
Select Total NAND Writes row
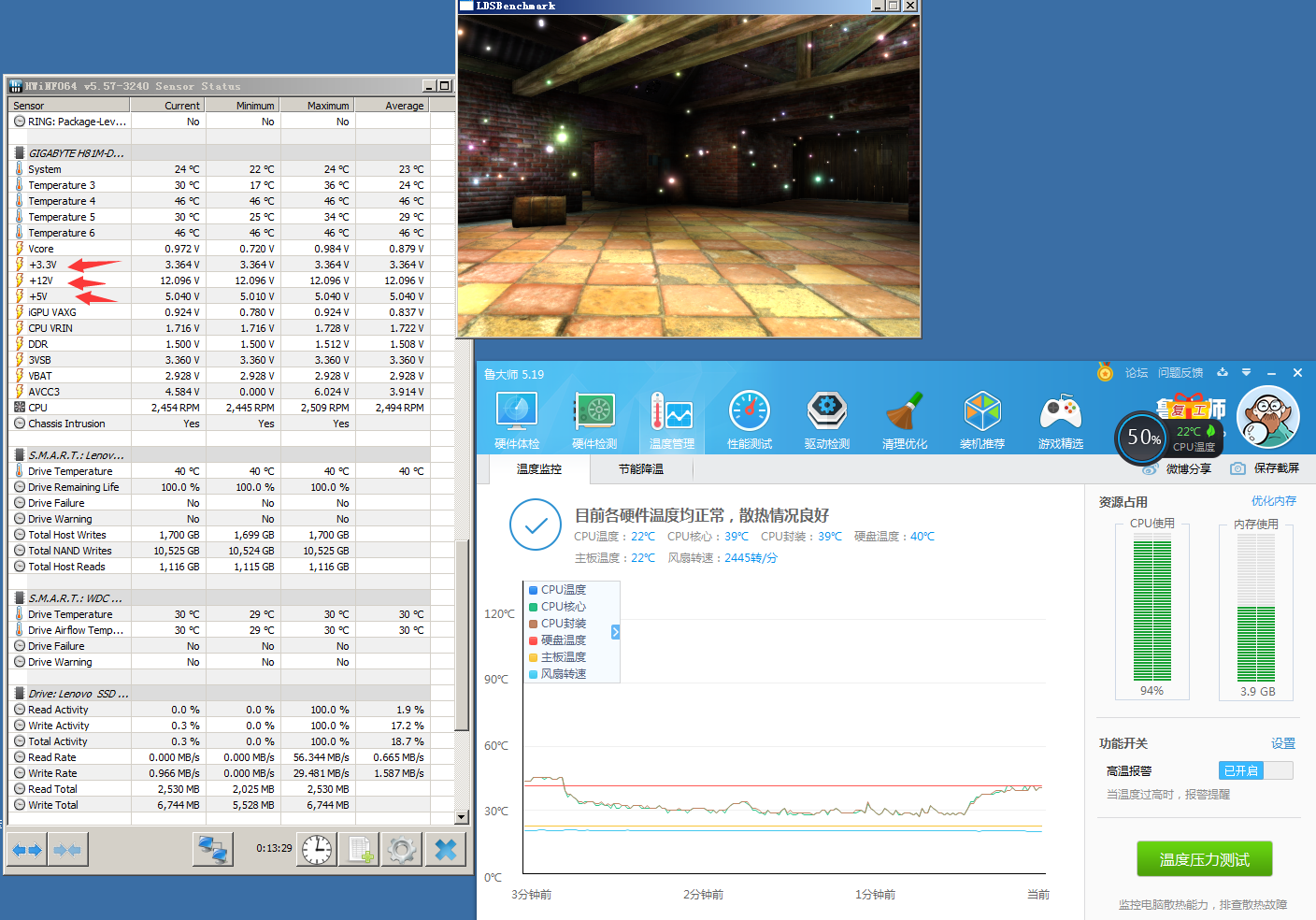tap(220, 551)
